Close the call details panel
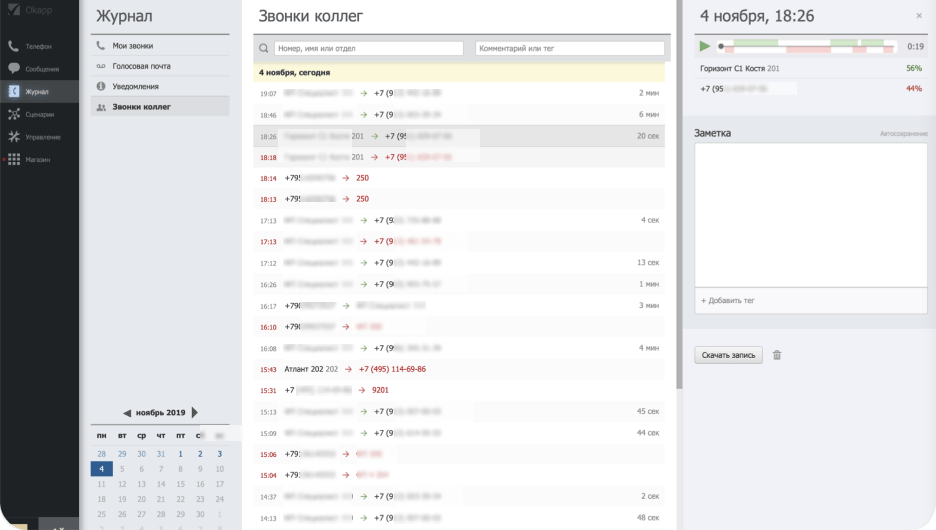The height and width of the screenshot is (530, 936). tap(919, 16)
